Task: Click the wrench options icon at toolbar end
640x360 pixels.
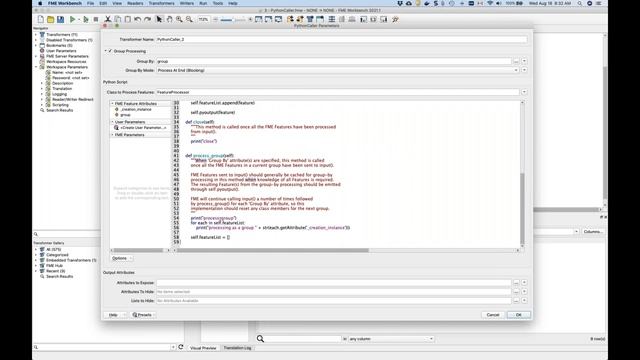Action: (395, 19)
